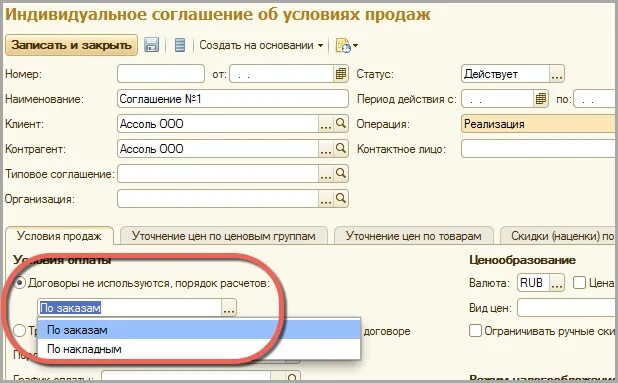Viewport: 618px width, 383px height.
Task: Switch to the Скидки (наценки) tab
Action: (559, 236)
